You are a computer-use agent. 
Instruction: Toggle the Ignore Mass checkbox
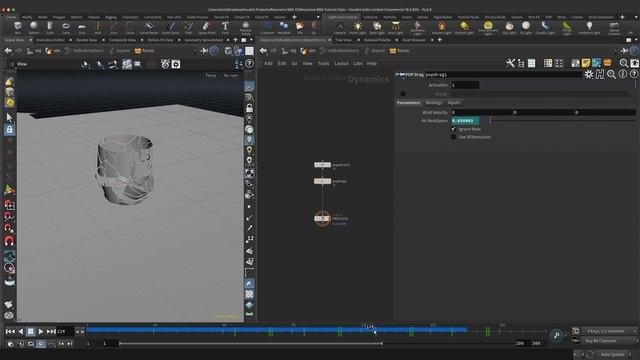tap(453, 129)
